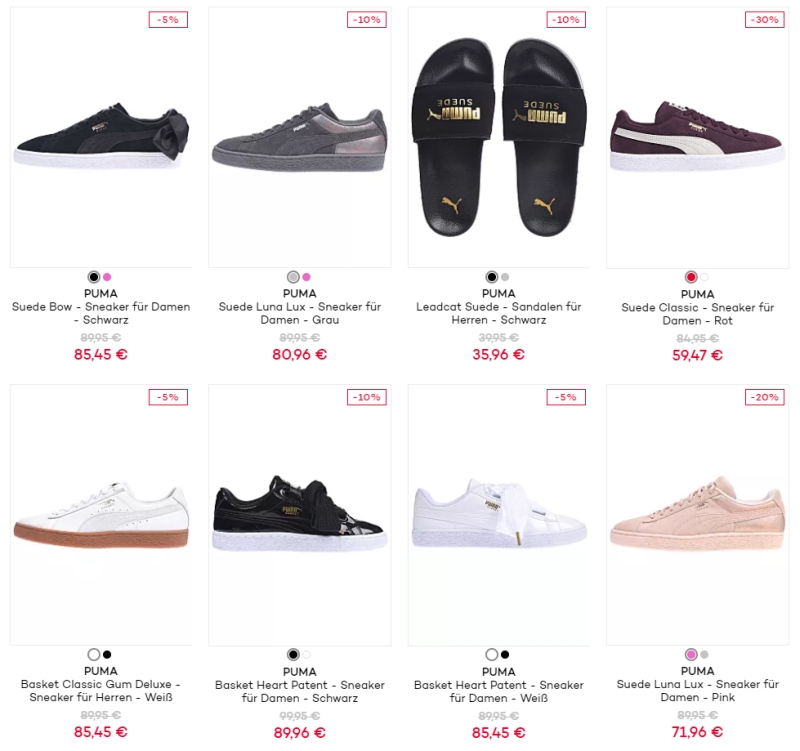The image size is (800, 751).
Task: Select red swatch under Suede Classic
Action: pos(691,277)
